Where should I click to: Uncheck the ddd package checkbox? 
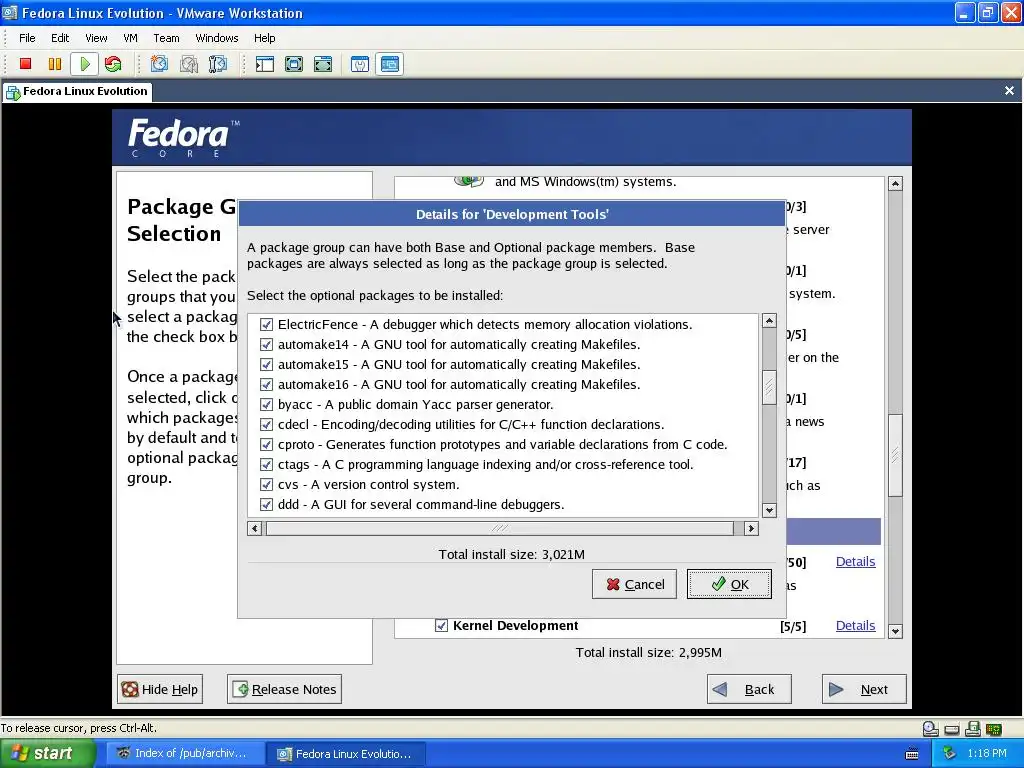[266, 505]
